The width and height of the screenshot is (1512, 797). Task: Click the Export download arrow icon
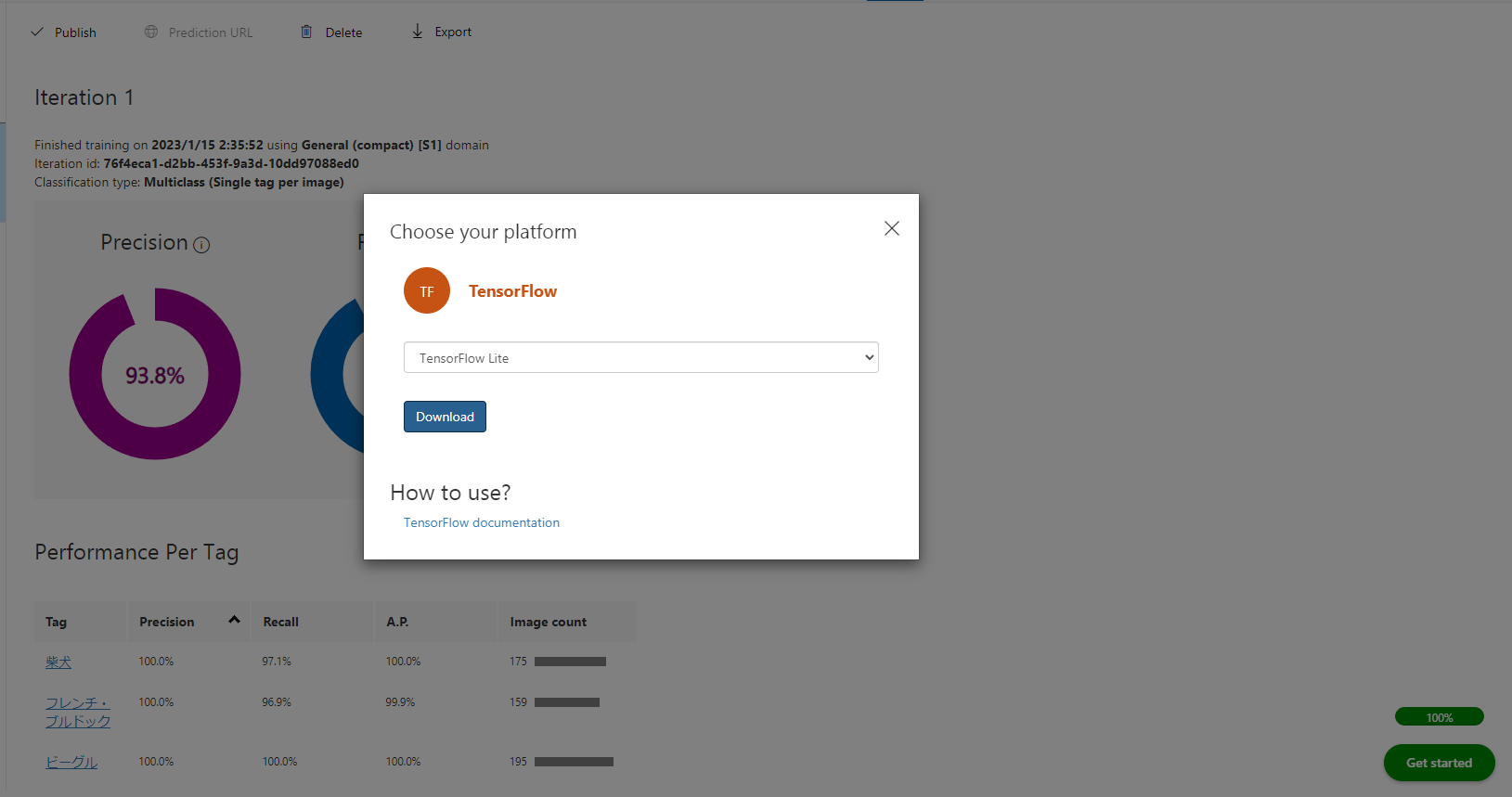click(418, 32)
